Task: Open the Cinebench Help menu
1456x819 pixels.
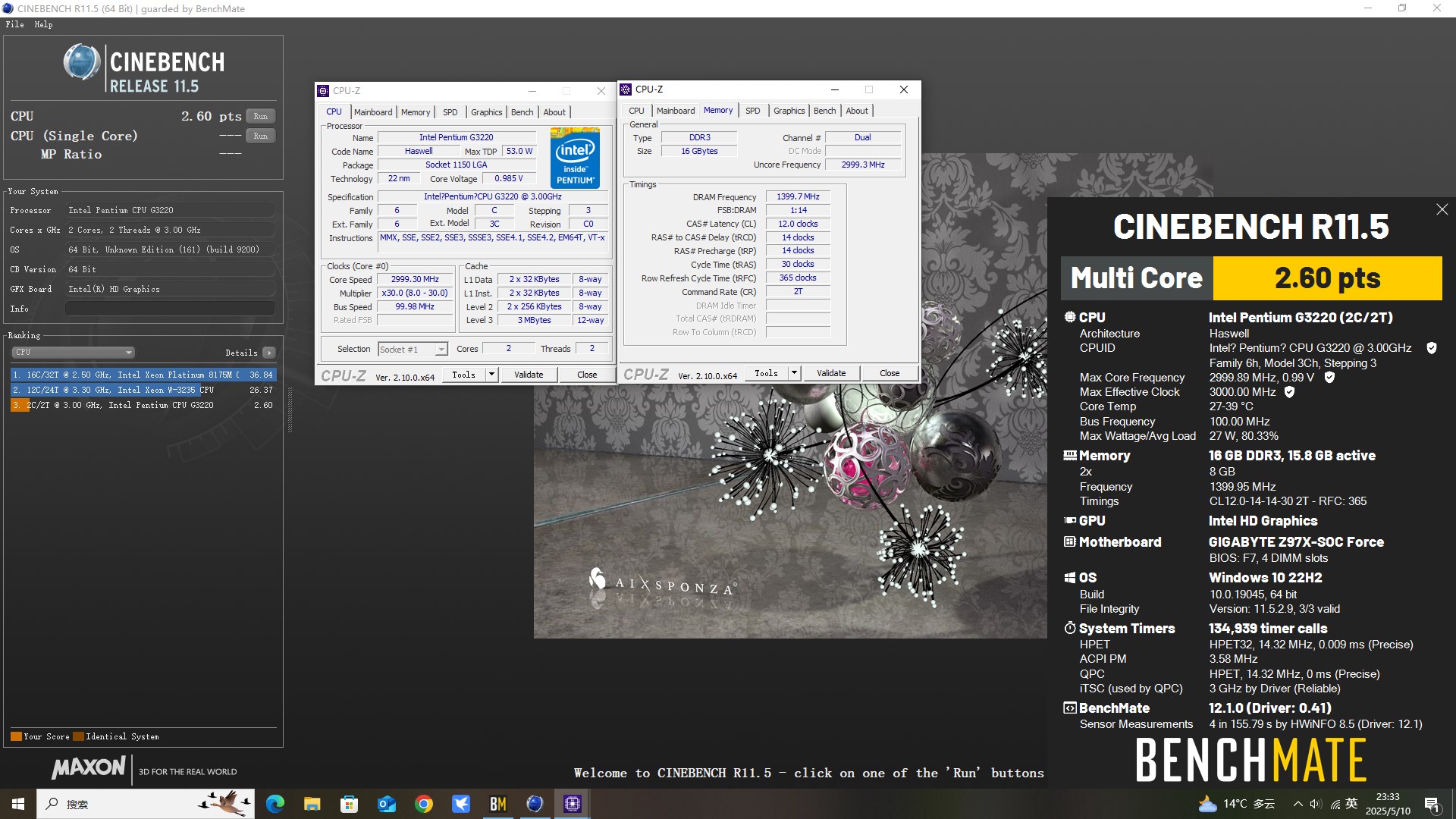Action: click(x=43, y=24)
